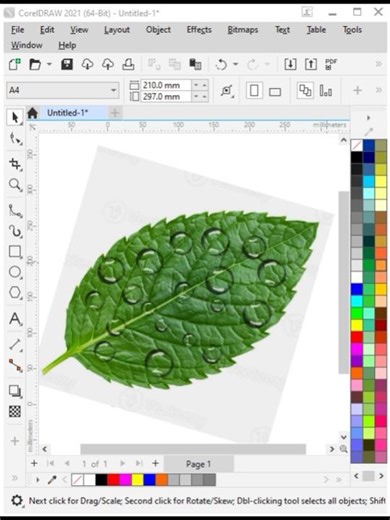
Task: Click the Export icon
Action: 311,64
